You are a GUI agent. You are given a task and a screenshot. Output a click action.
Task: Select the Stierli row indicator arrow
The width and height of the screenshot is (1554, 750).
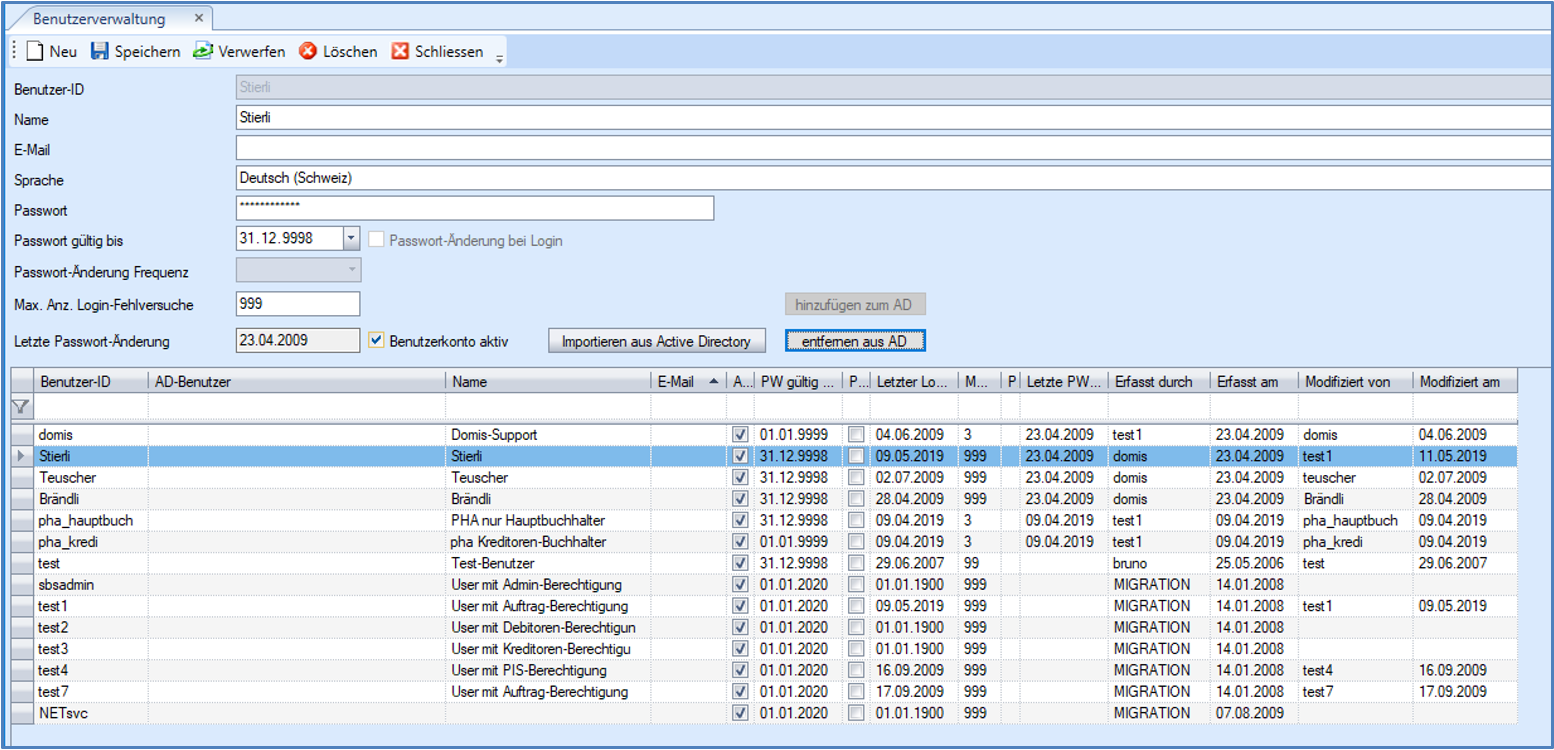click(x=22, y=456)
